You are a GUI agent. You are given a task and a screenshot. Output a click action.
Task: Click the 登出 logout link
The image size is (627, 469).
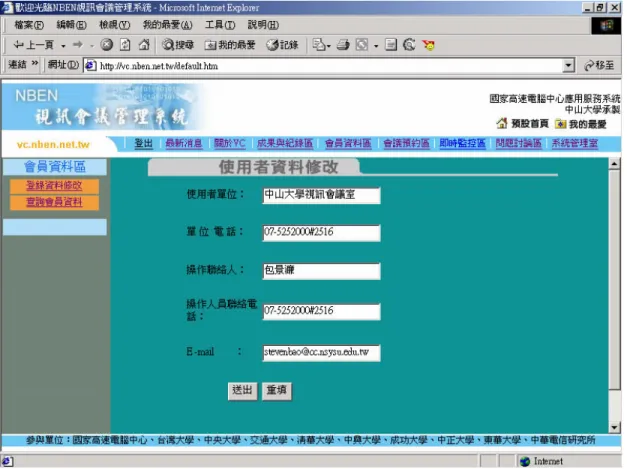coord(143,143)
